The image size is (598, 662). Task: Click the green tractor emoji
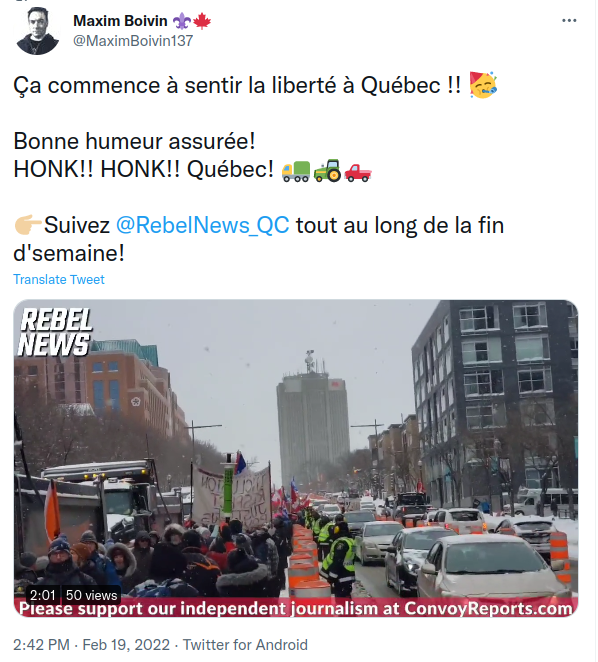pos(327,171)
